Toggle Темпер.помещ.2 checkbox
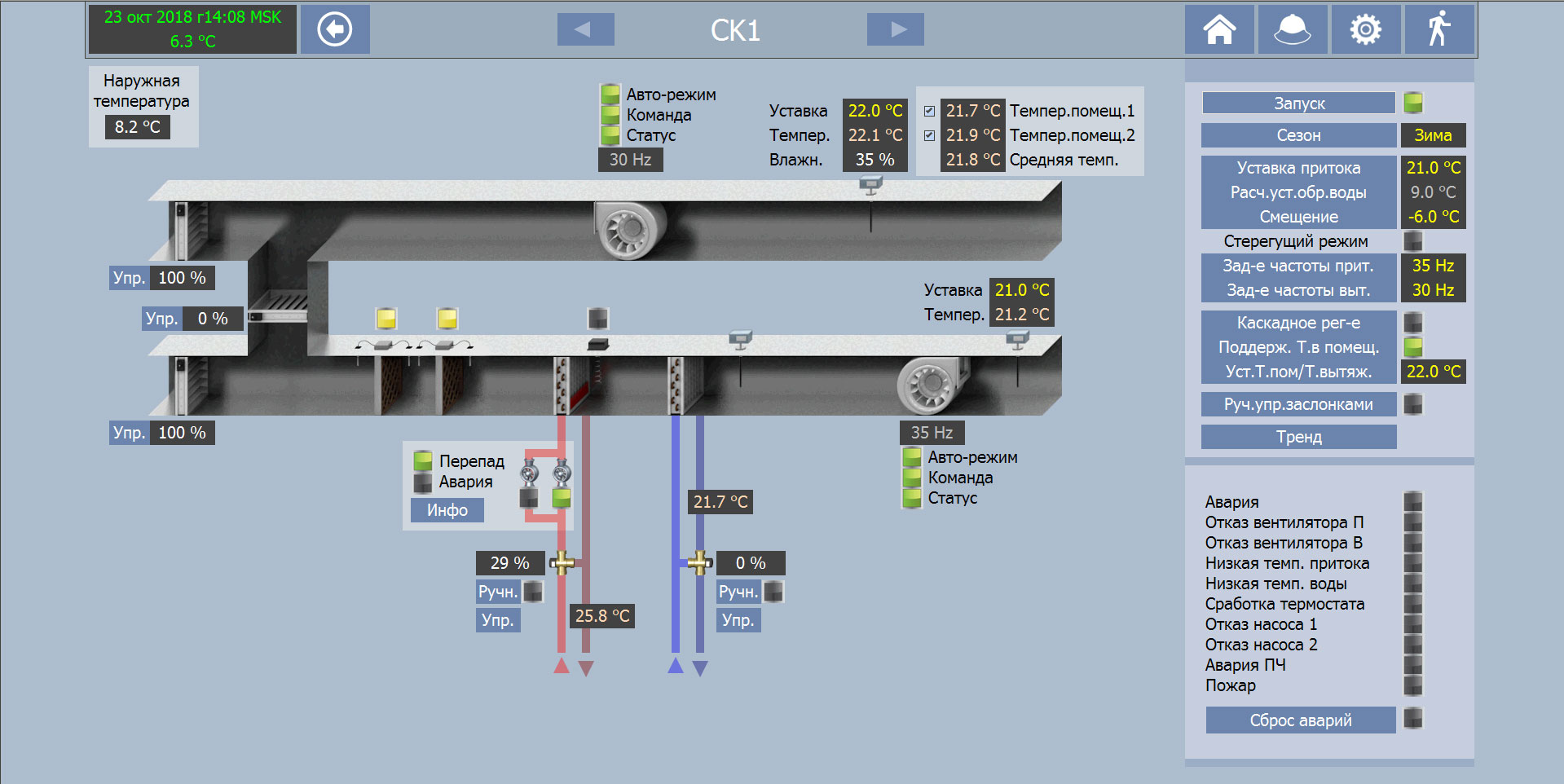Image resolution: width=1564 pixels, height=784 pixels. click(929, 135)
